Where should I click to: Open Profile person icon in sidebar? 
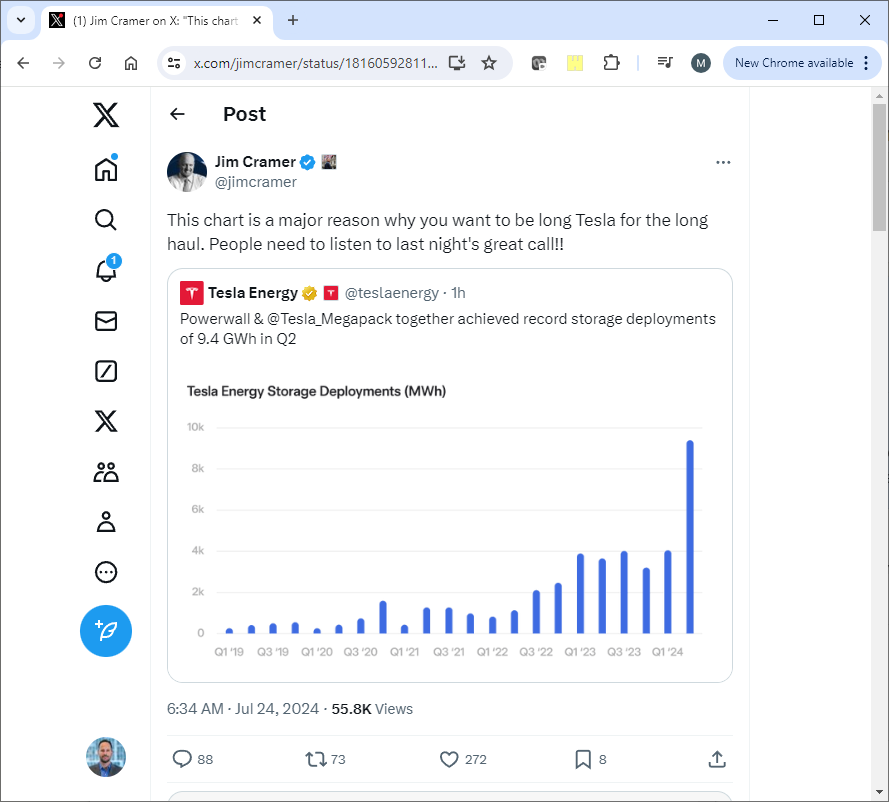(106, 521)
